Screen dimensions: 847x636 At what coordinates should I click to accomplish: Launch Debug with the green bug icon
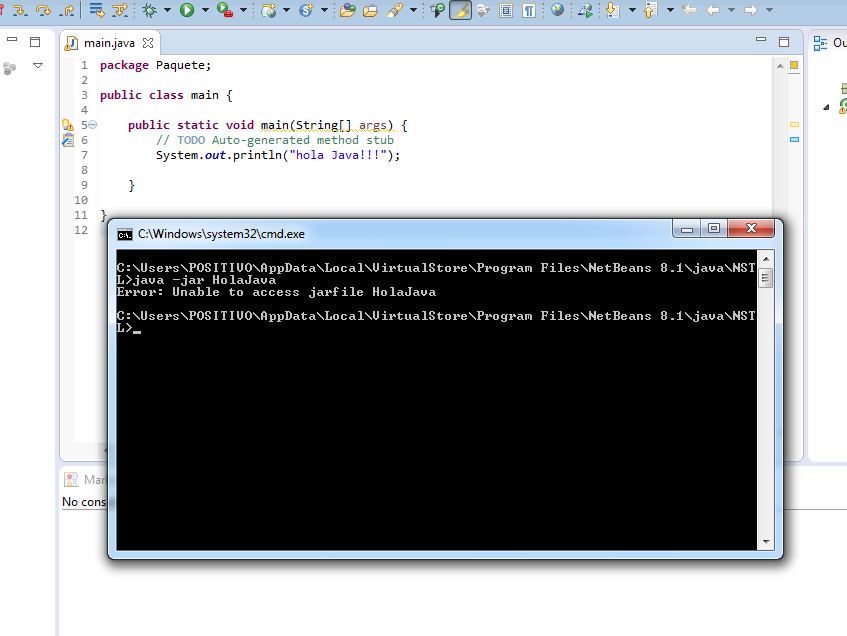point(150,10)
